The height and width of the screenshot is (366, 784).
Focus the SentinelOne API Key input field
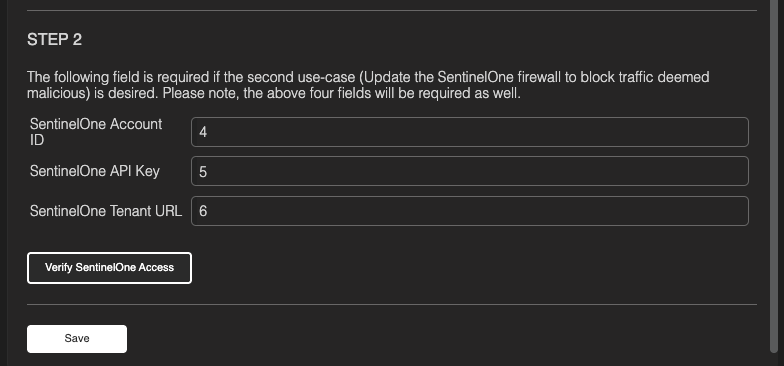(x=470, y=171)
